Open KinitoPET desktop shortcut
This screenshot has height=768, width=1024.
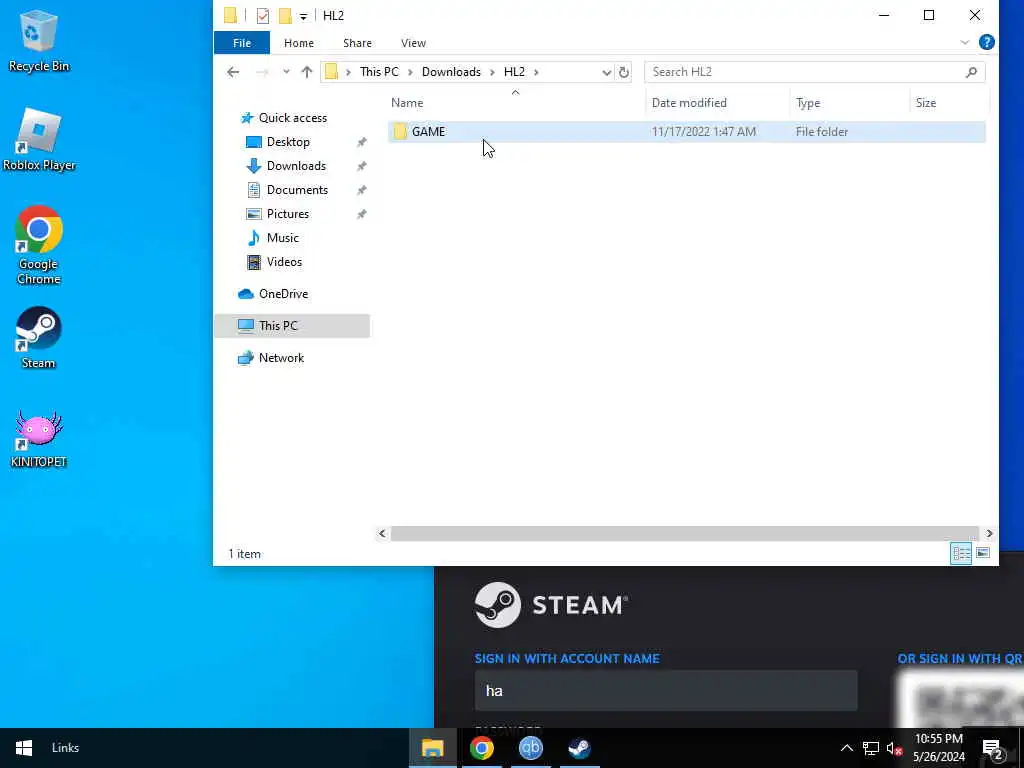pyautogui.click(x=39, y=439)
